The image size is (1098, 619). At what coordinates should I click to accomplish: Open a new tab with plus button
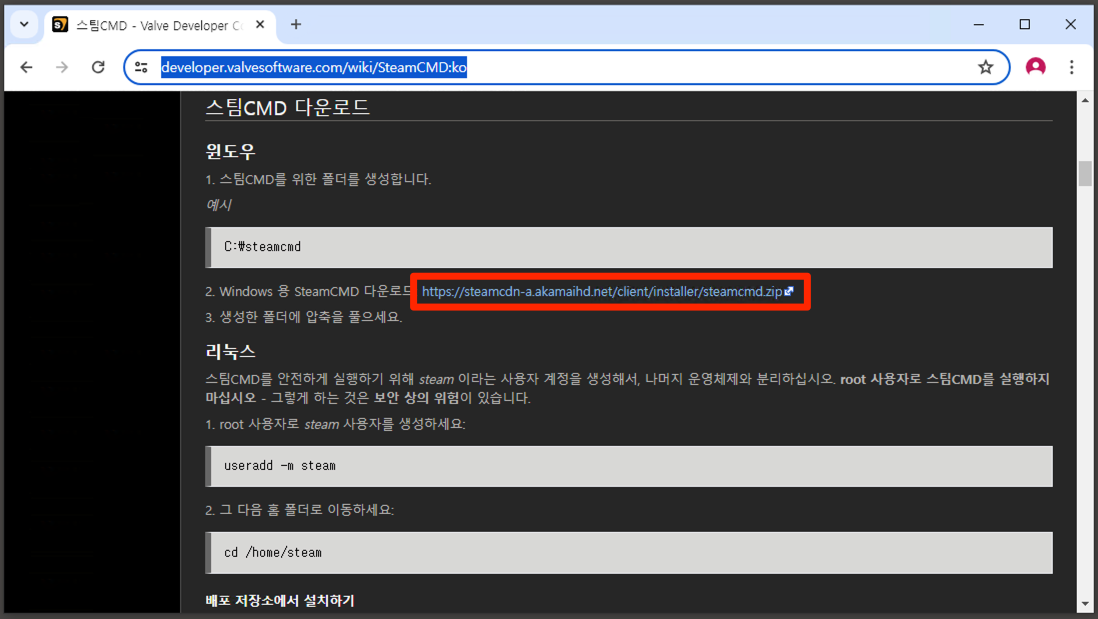pyautogui.click(x=296, y=25)
